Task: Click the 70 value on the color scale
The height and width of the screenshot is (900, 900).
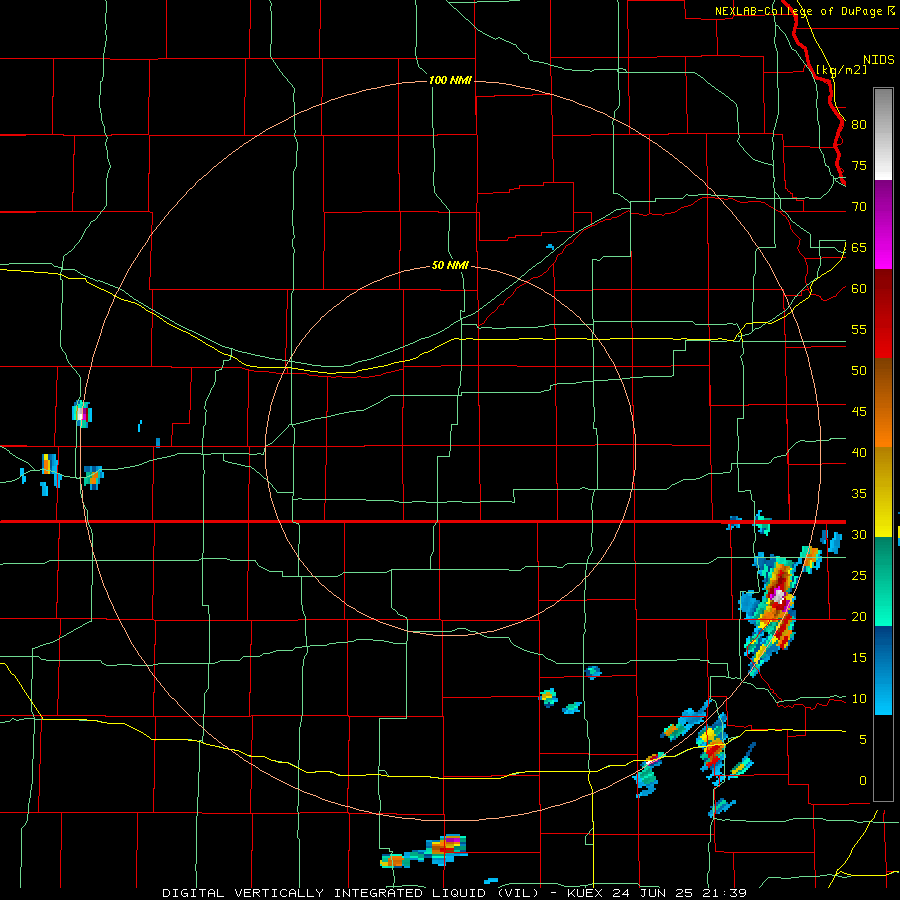Action: click(859, 207)
